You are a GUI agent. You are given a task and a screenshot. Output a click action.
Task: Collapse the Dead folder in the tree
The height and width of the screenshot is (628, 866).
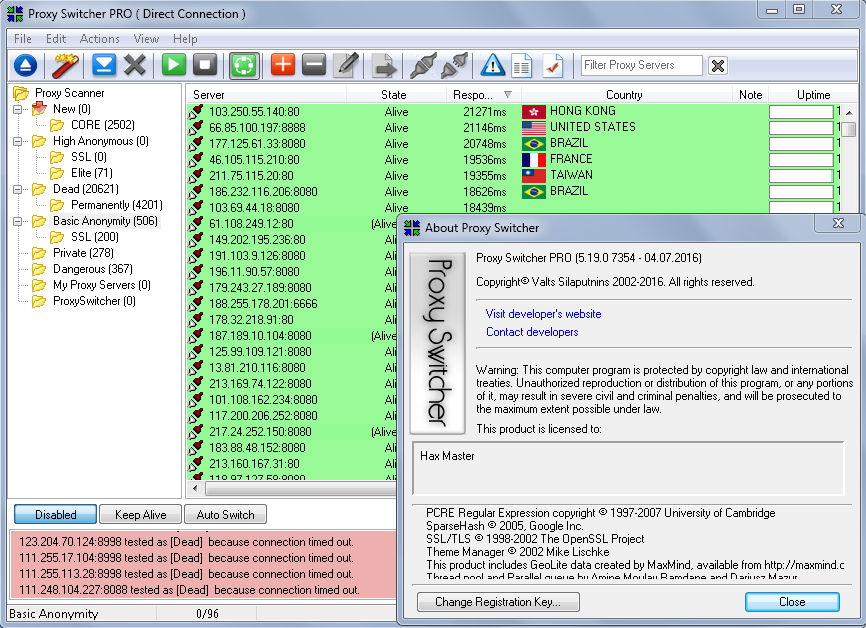(19, 188)
